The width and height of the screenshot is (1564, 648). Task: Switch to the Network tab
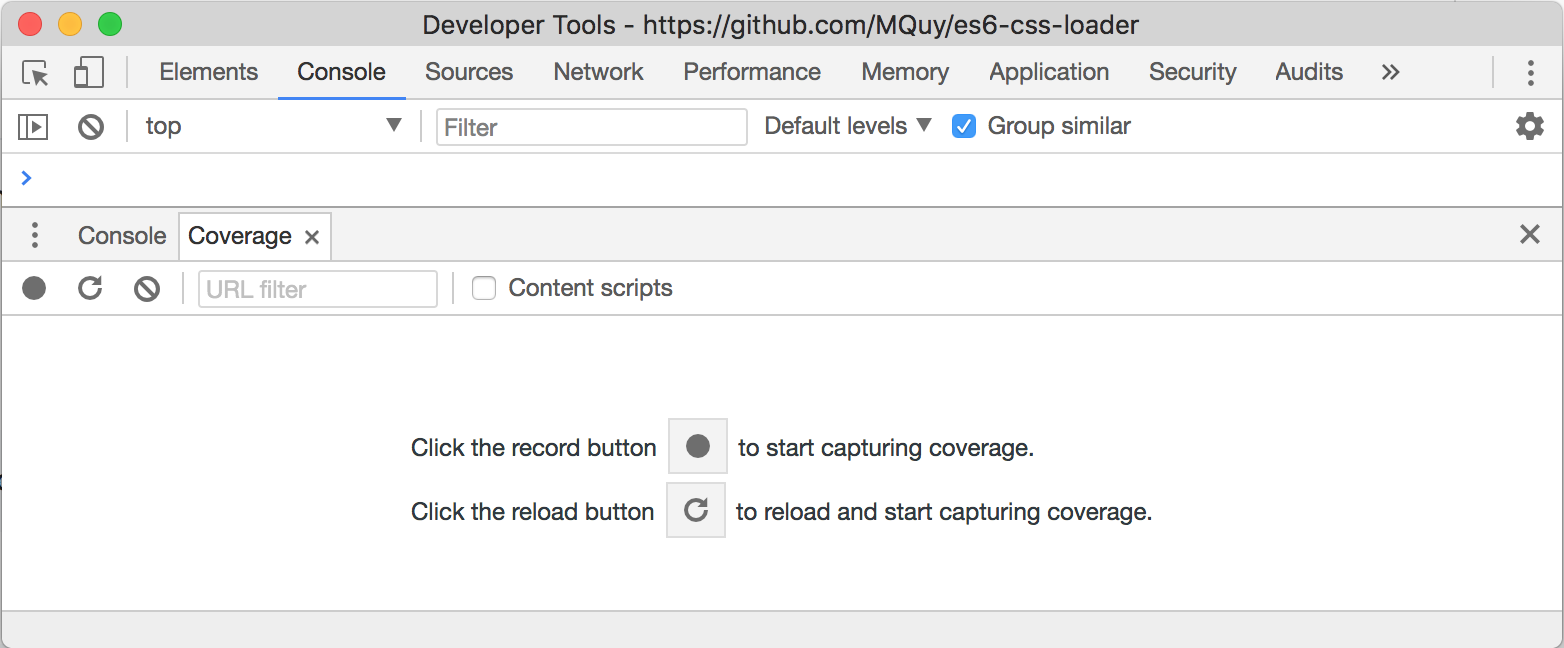click(598, 72)
